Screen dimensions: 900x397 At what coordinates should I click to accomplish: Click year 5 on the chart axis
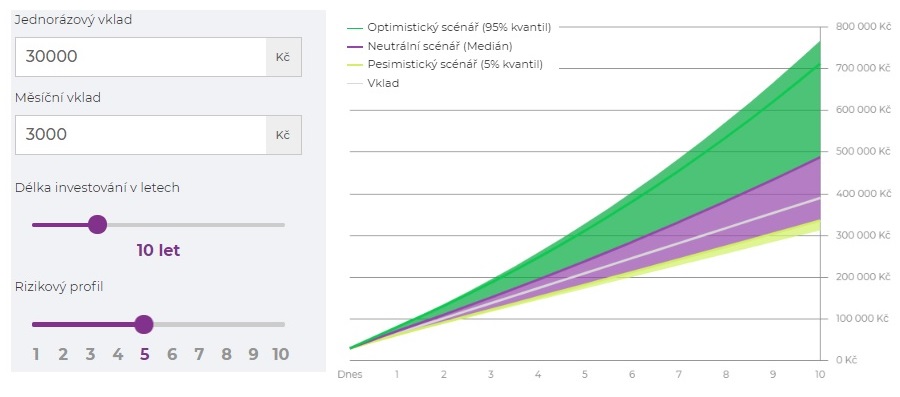tap(584, 375)
